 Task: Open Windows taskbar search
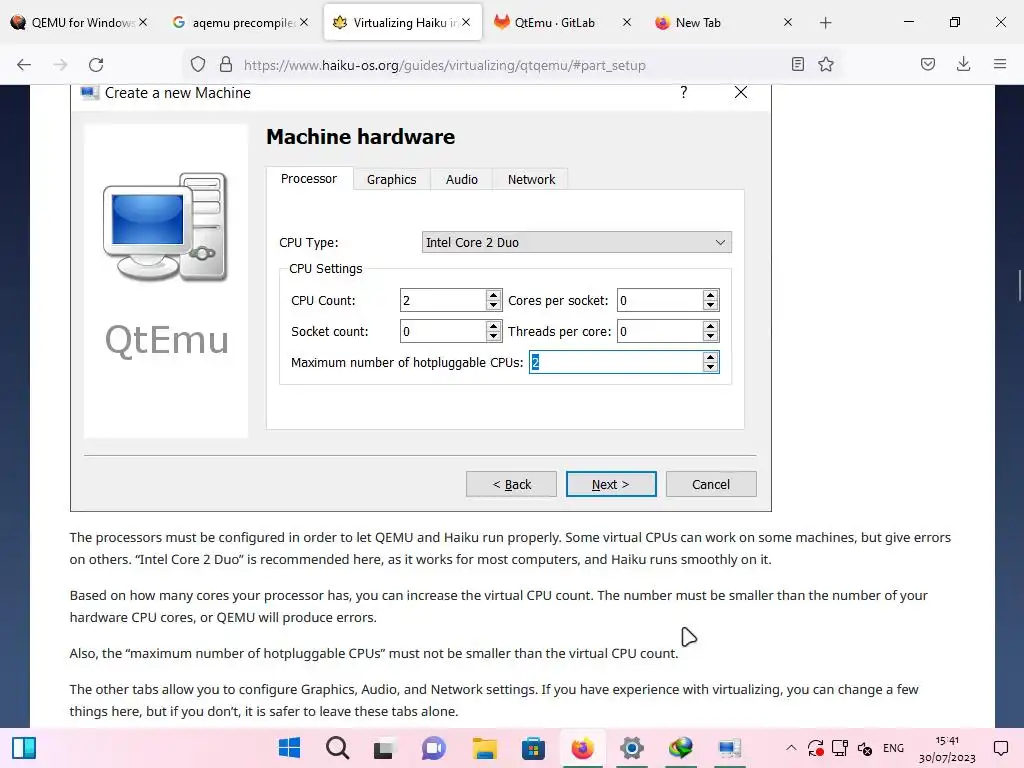tap(338, 748)
